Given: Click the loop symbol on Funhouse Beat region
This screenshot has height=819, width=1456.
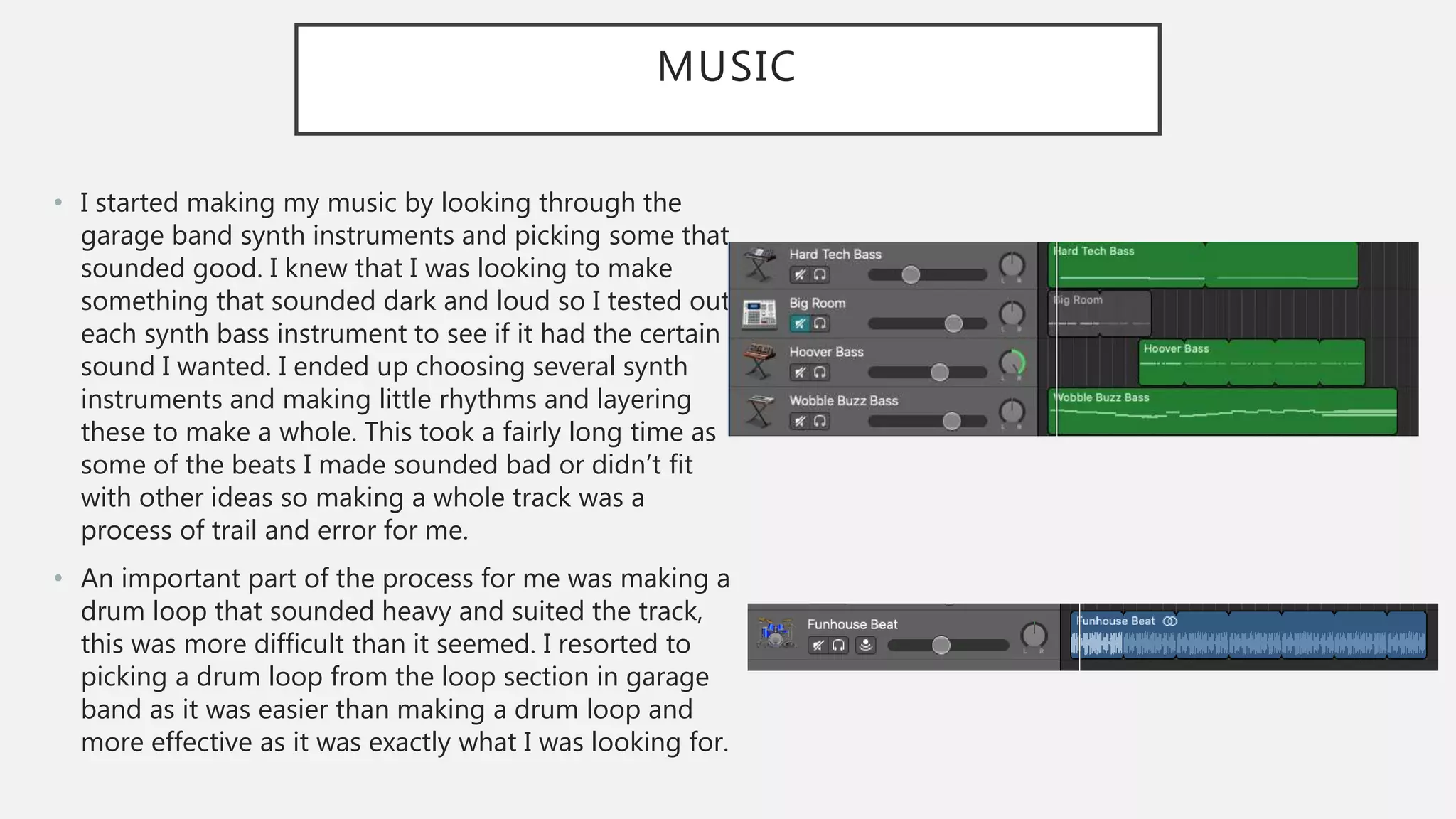Looking at the screenshot, I should coord(1170,621).
